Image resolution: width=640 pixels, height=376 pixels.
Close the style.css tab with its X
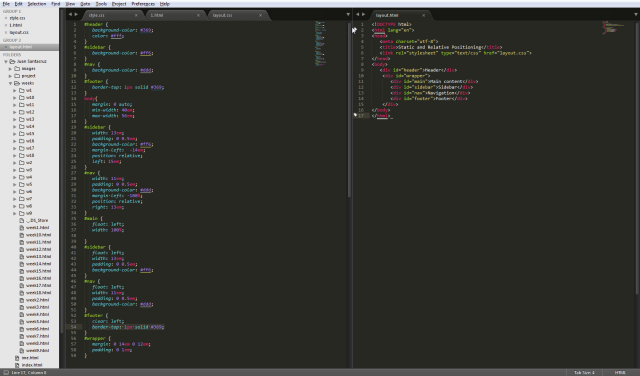coord(136,15)
